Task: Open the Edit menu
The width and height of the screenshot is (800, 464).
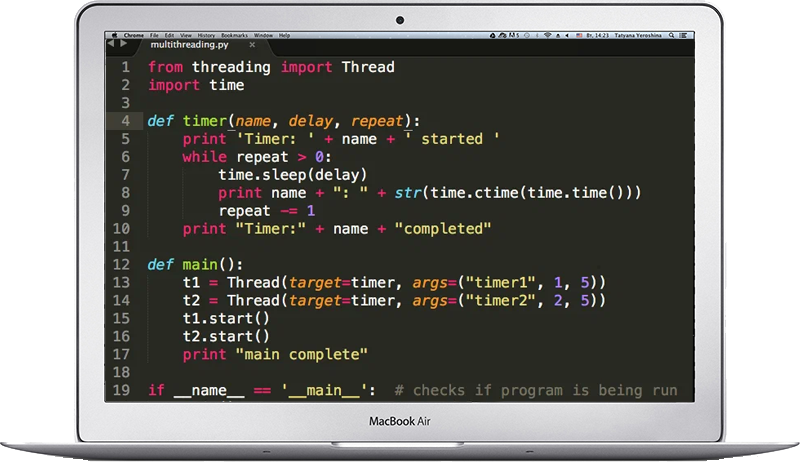Action: (169, 35)
